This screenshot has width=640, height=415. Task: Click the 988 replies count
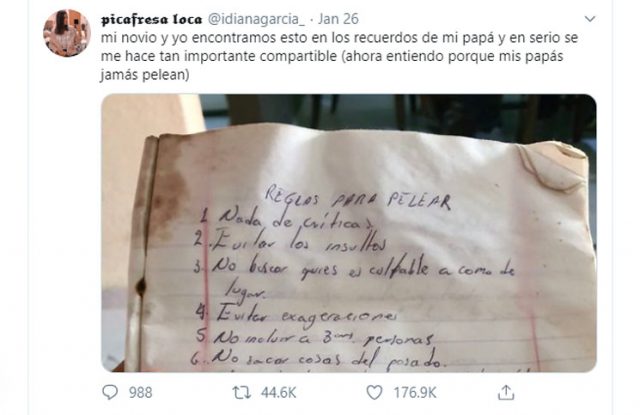pos(140,393)
